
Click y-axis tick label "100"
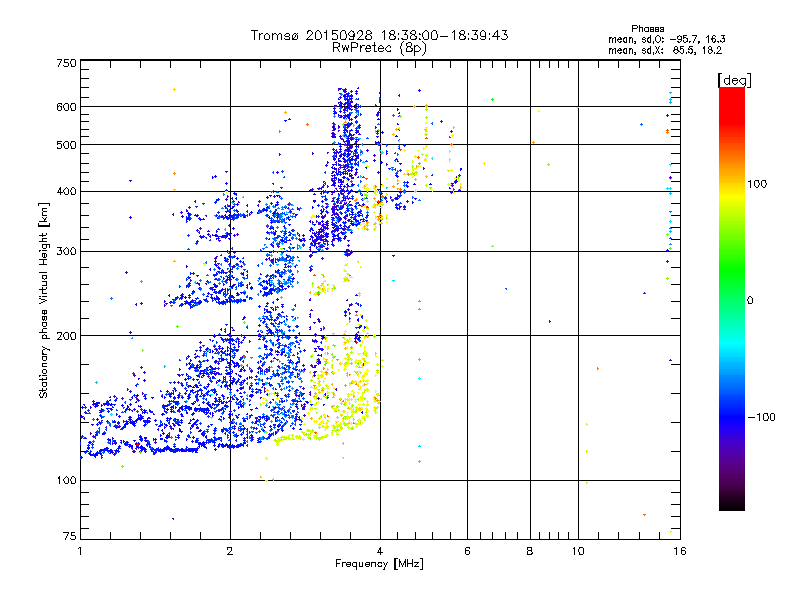pyautogui.click(x=66, y=481)
